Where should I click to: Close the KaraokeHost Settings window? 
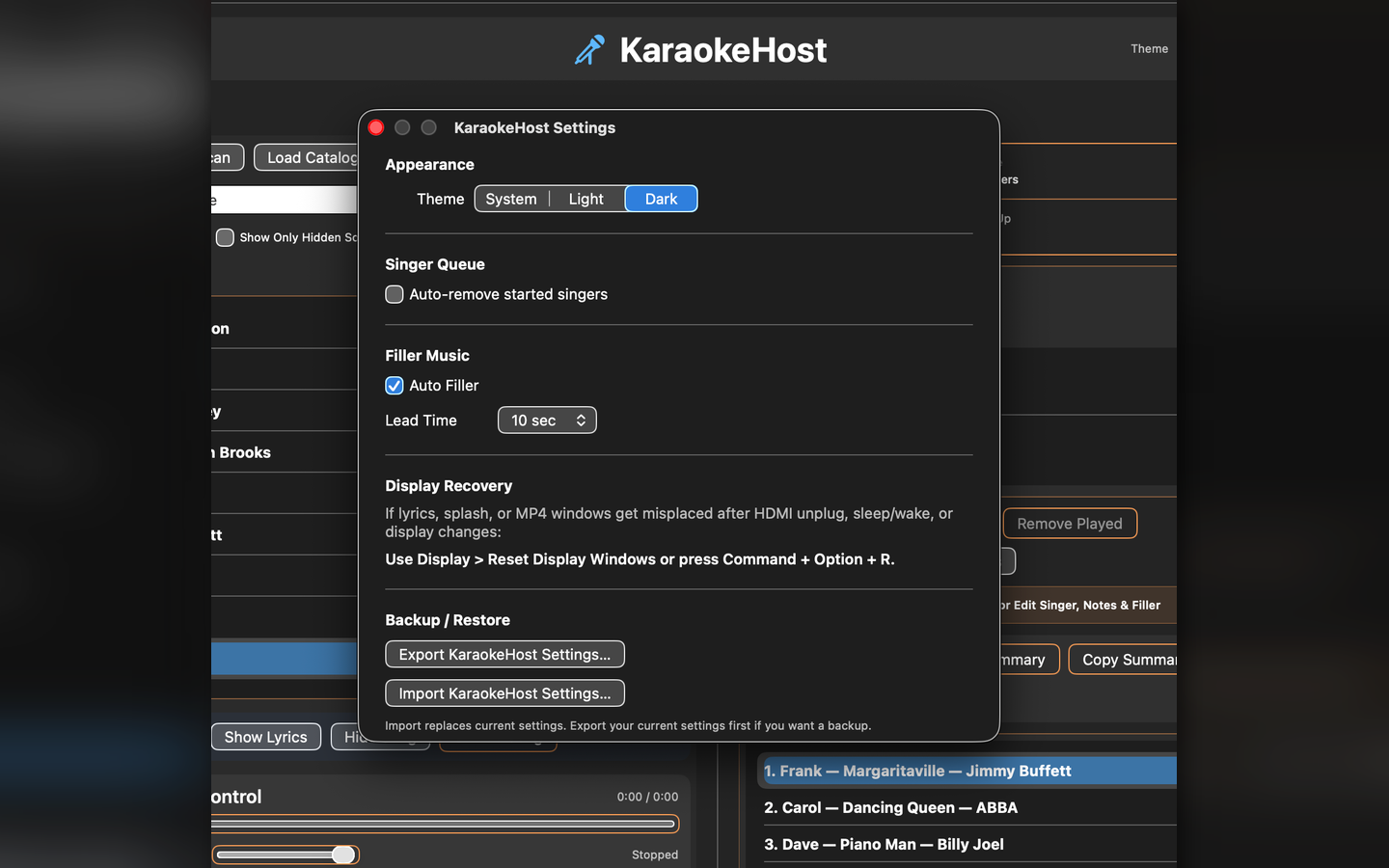(376, 127)
